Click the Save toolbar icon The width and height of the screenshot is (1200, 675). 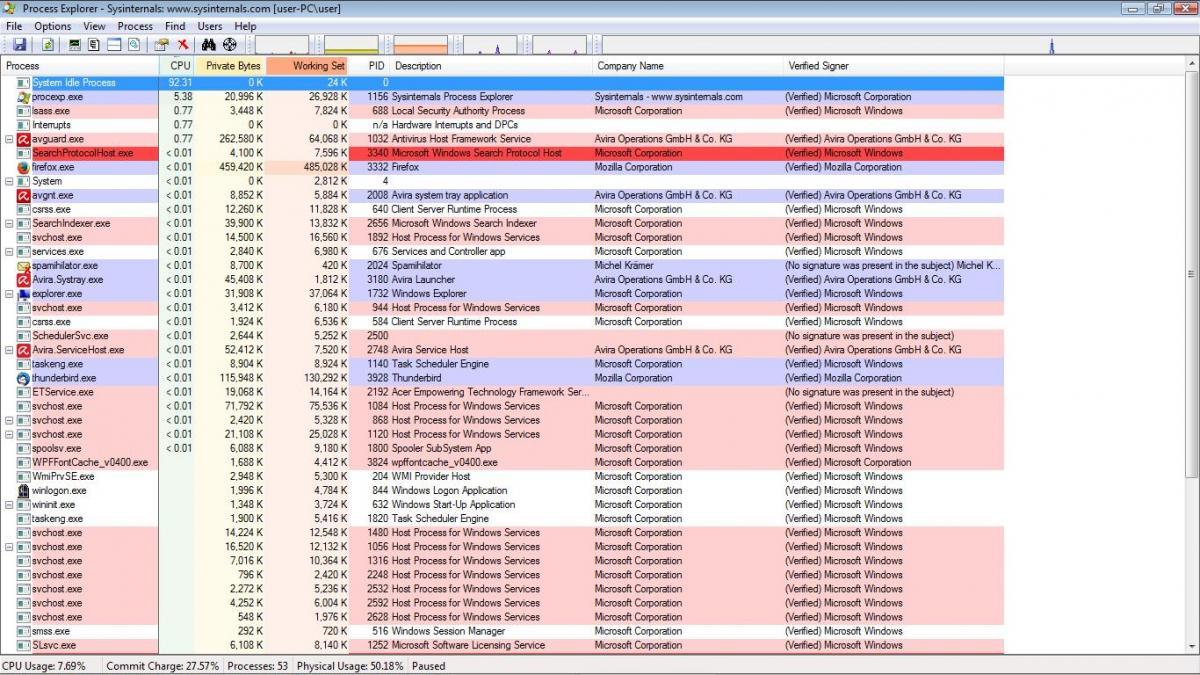pos(20,45)
